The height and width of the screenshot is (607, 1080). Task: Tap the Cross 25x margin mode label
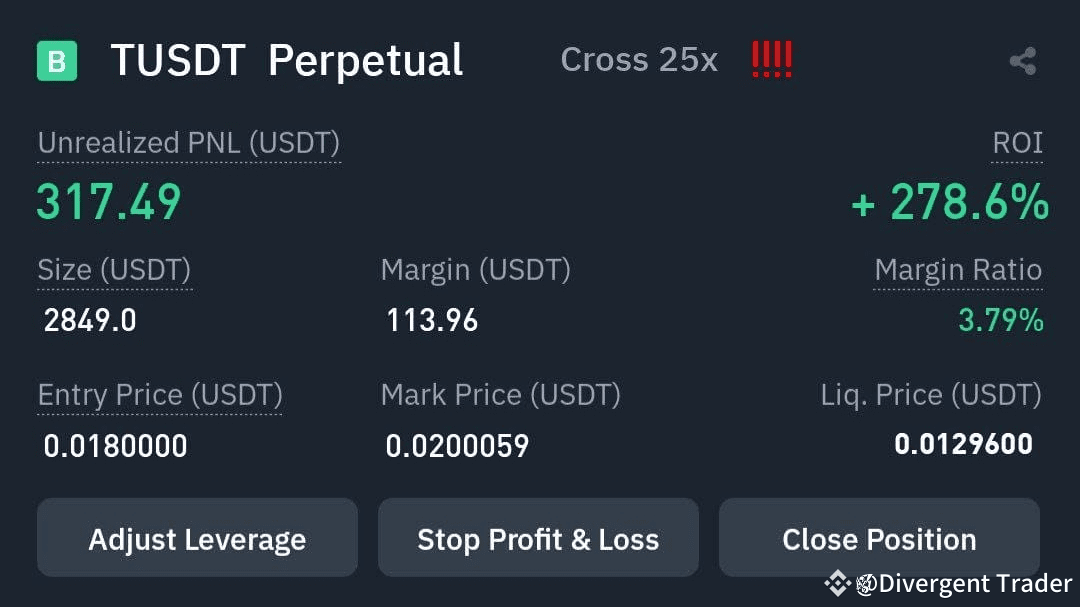coord(639,60)
